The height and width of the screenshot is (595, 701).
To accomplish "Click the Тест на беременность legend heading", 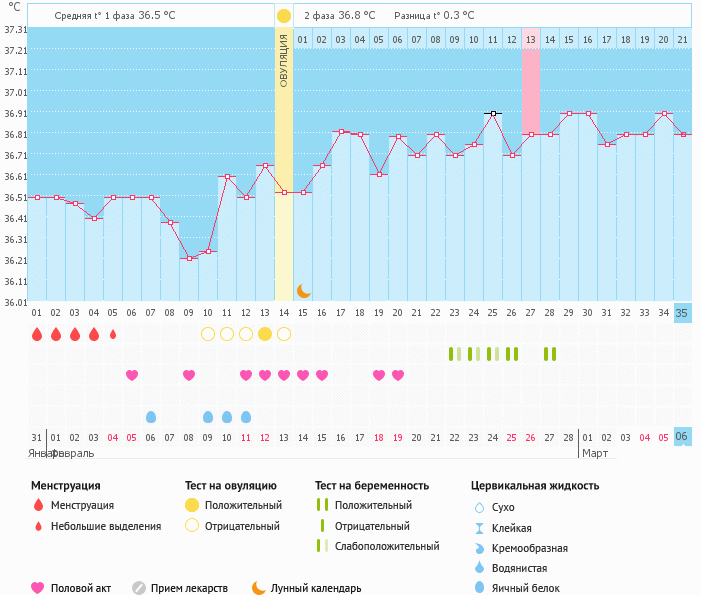I will pyautogui.click(x=372, y=485).
